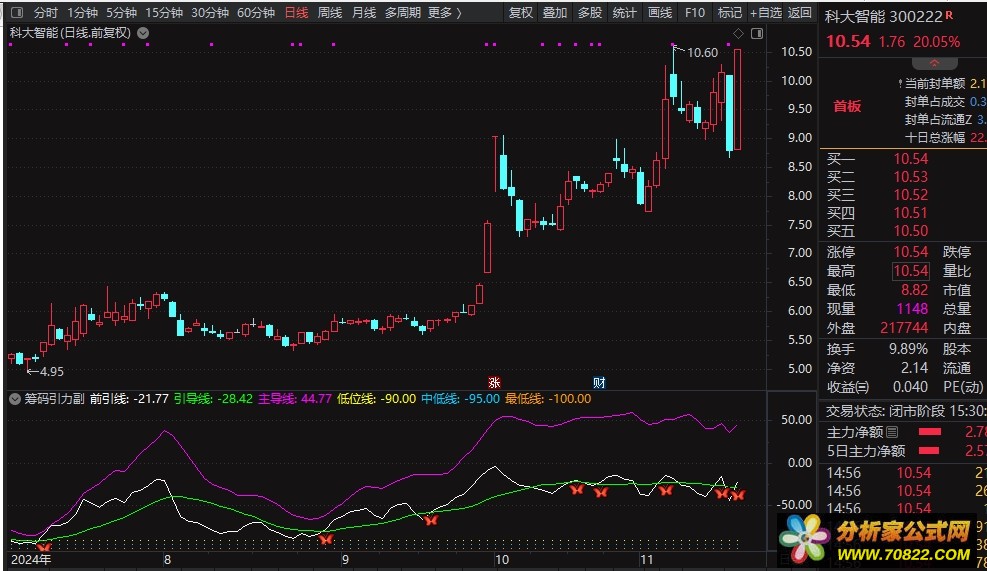Click the 换手 value 9.89%

908,349
